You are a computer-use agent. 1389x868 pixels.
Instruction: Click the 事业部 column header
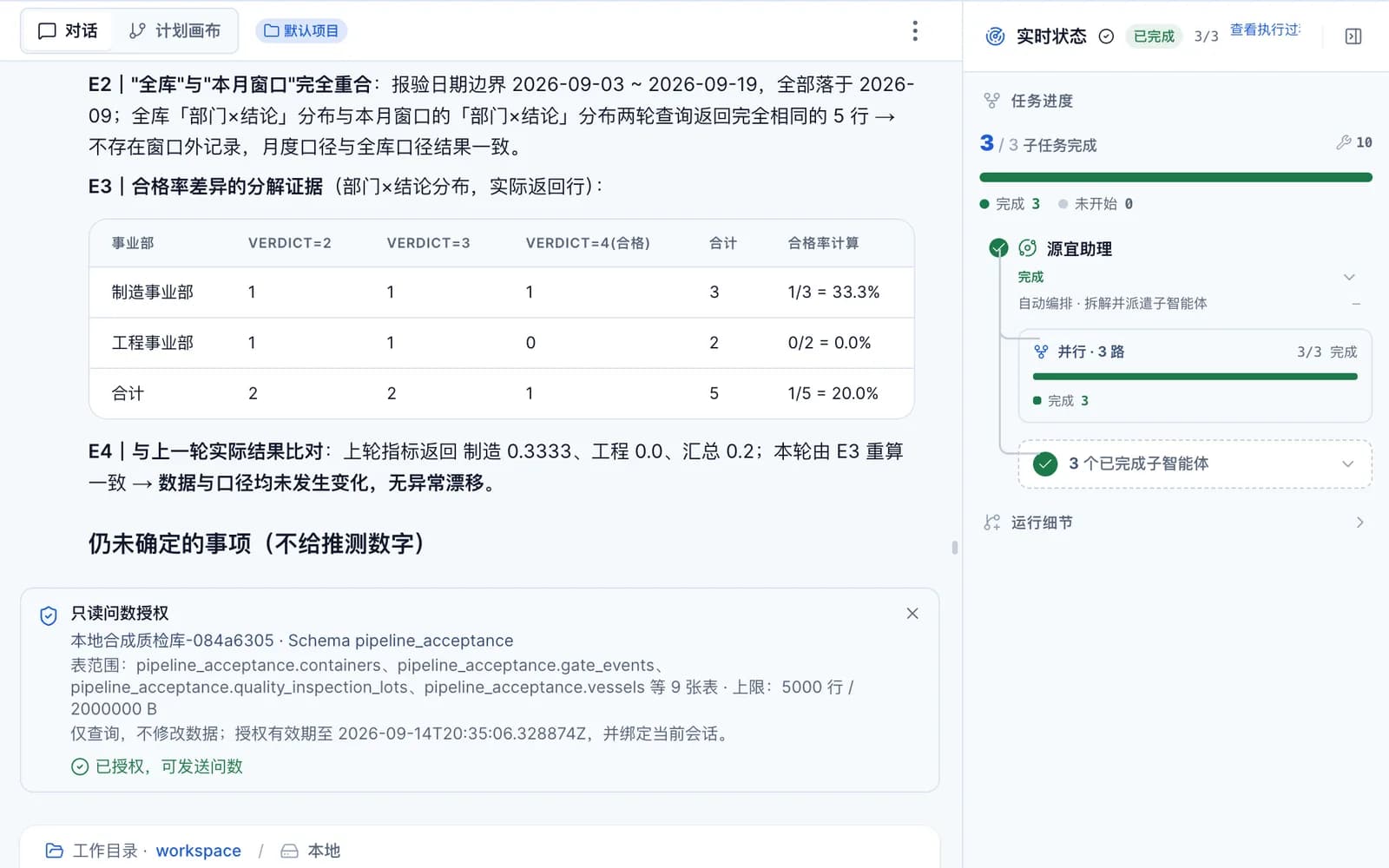[133, 243]
